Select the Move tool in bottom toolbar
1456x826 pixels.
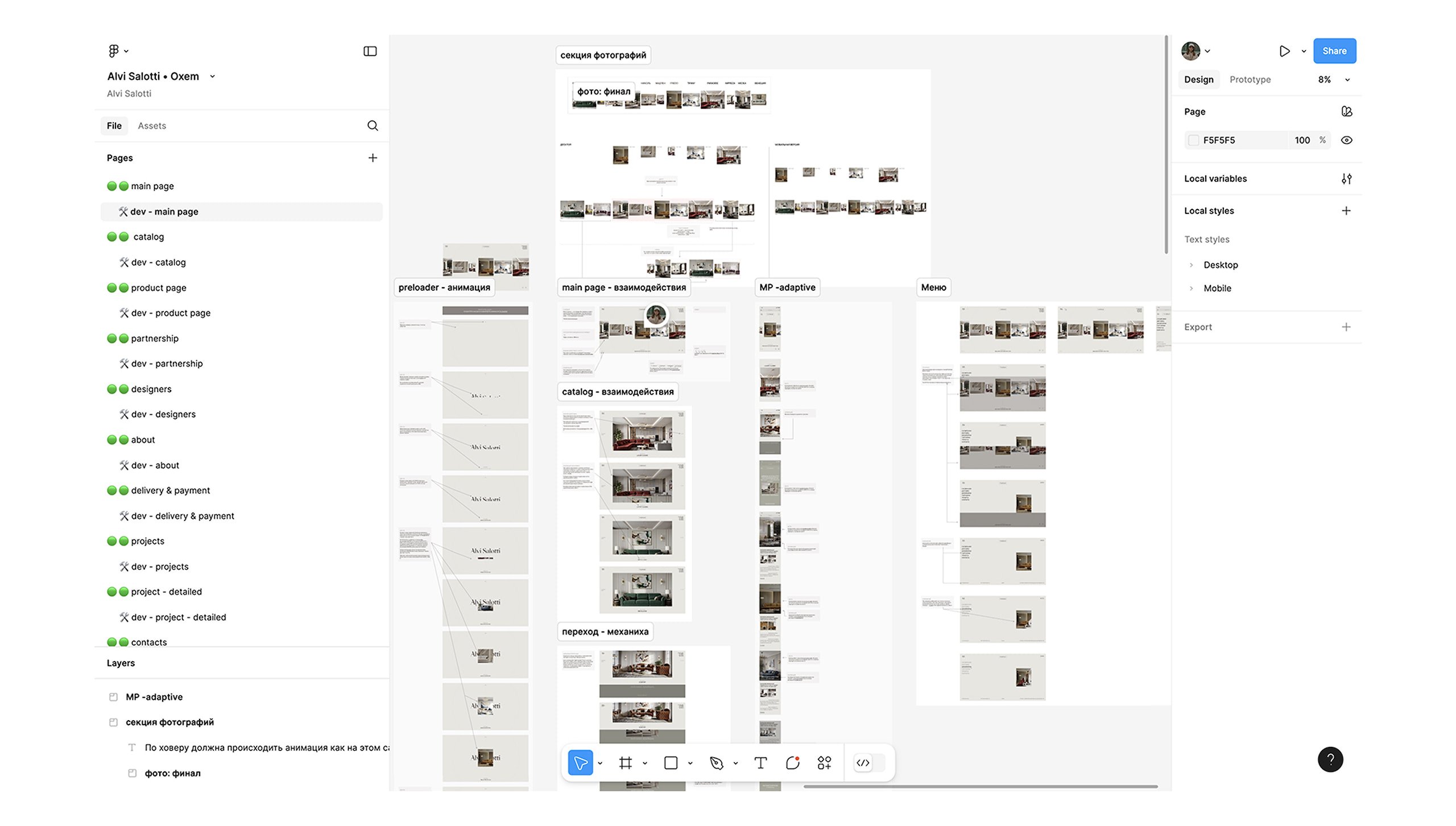coord(580,763)
